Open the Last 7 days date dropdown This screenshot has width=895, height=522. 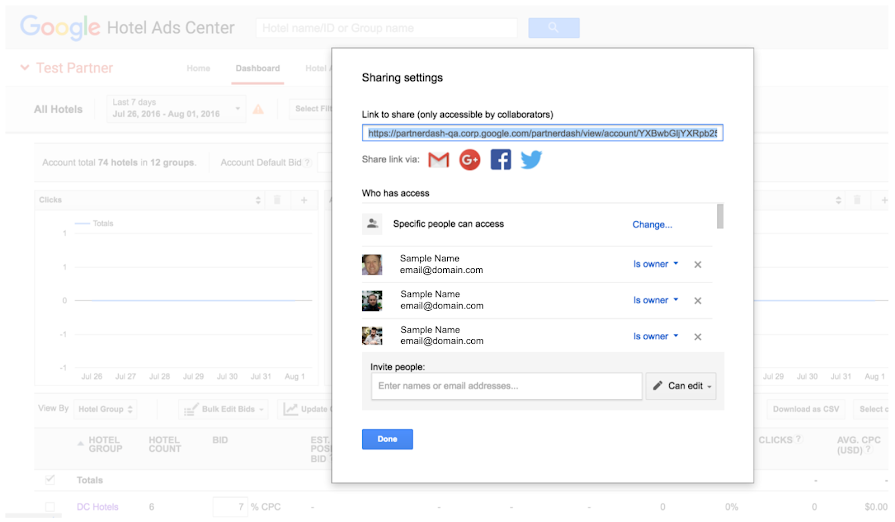point(176,108)
